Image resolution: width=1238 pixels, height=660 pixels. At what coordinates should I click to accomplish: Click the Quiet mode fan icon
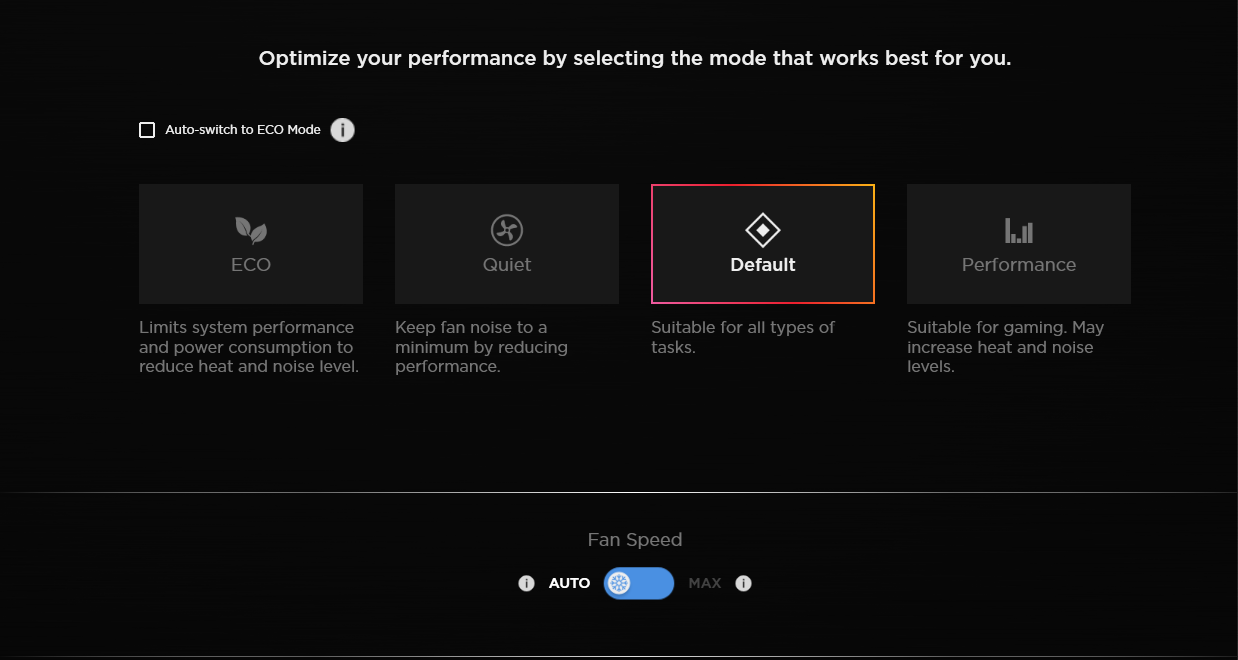point(507,231)
